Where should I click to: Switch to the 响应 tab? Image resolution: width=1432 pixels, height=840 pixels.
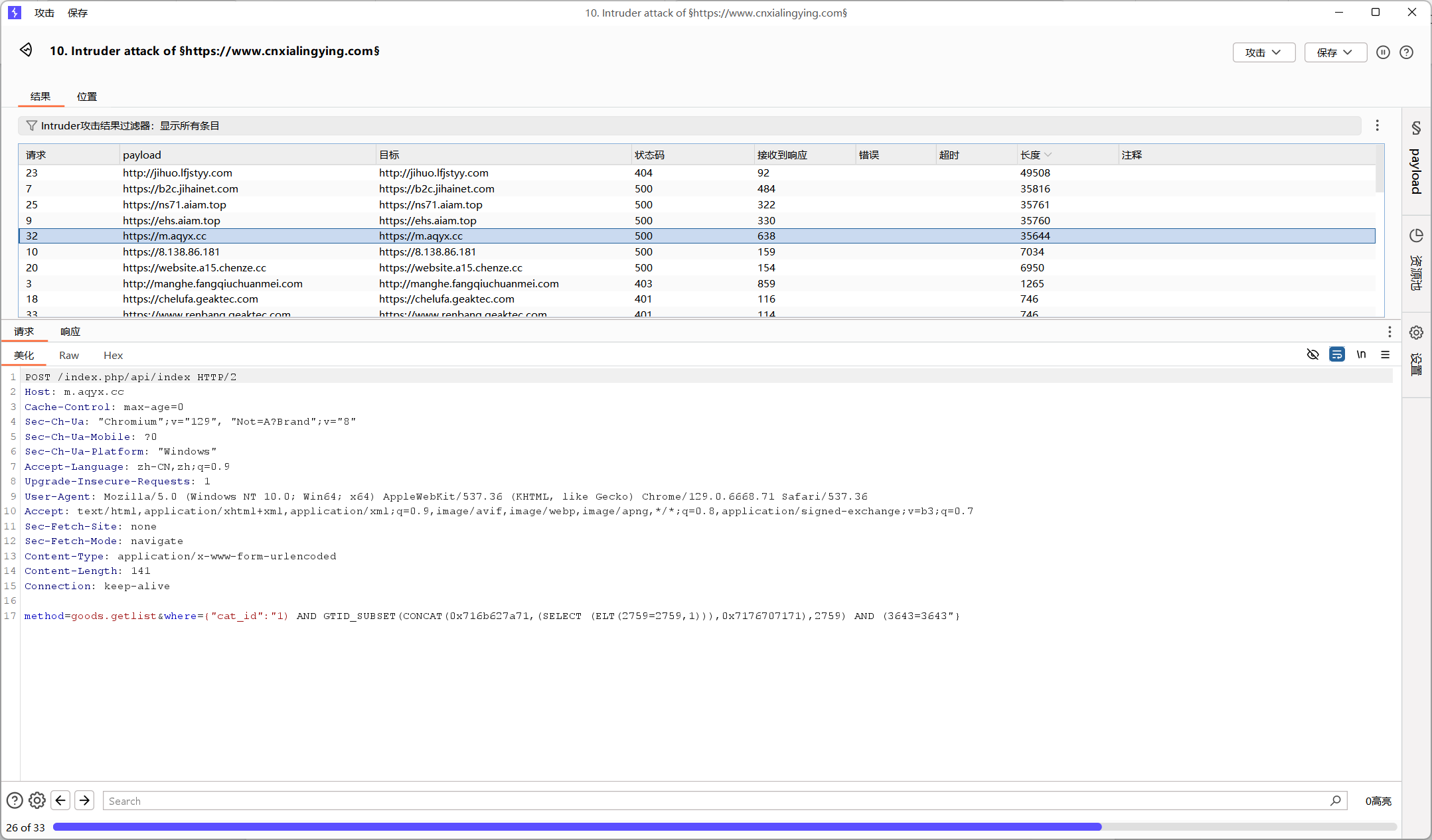click(70, 332)
